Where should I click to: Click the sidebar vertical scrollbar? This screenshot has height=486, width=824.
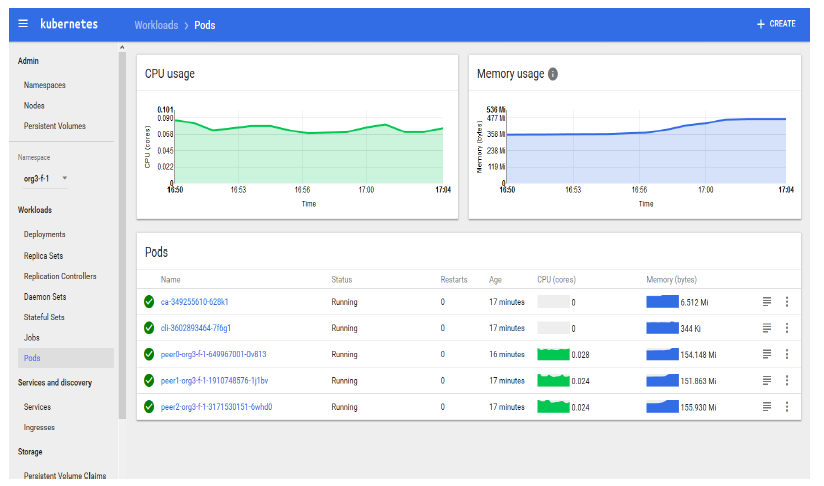coord(122,235)
